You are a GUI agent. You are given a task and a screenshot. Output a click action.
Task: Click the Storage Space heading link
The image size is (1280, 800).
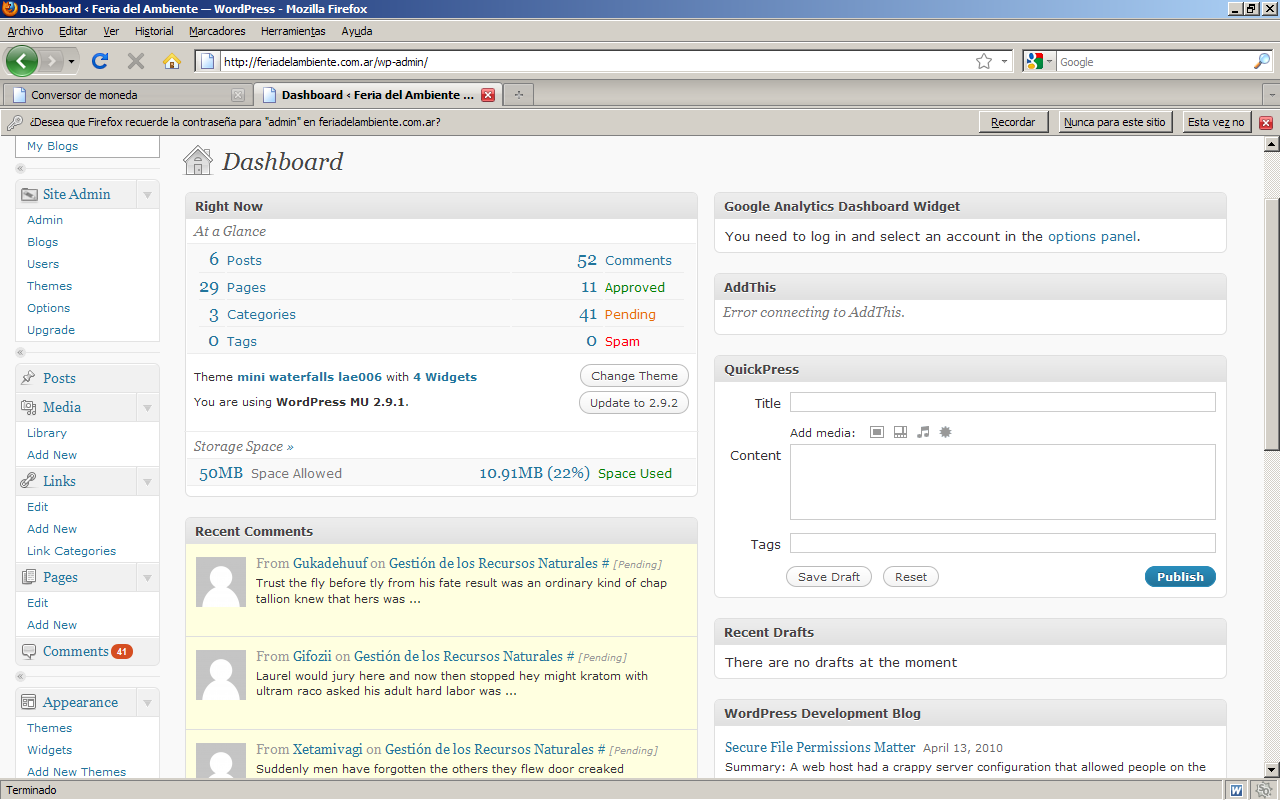click(x=243, y=446)
